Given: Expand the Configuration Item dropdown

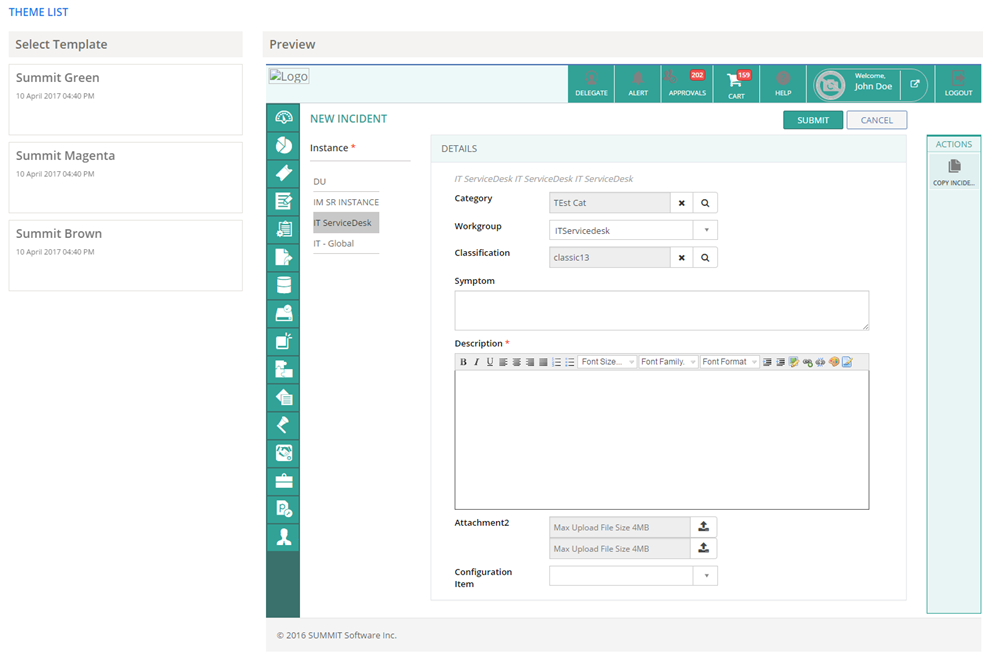Looking at the screenshot, I should (x=705, y=576).
